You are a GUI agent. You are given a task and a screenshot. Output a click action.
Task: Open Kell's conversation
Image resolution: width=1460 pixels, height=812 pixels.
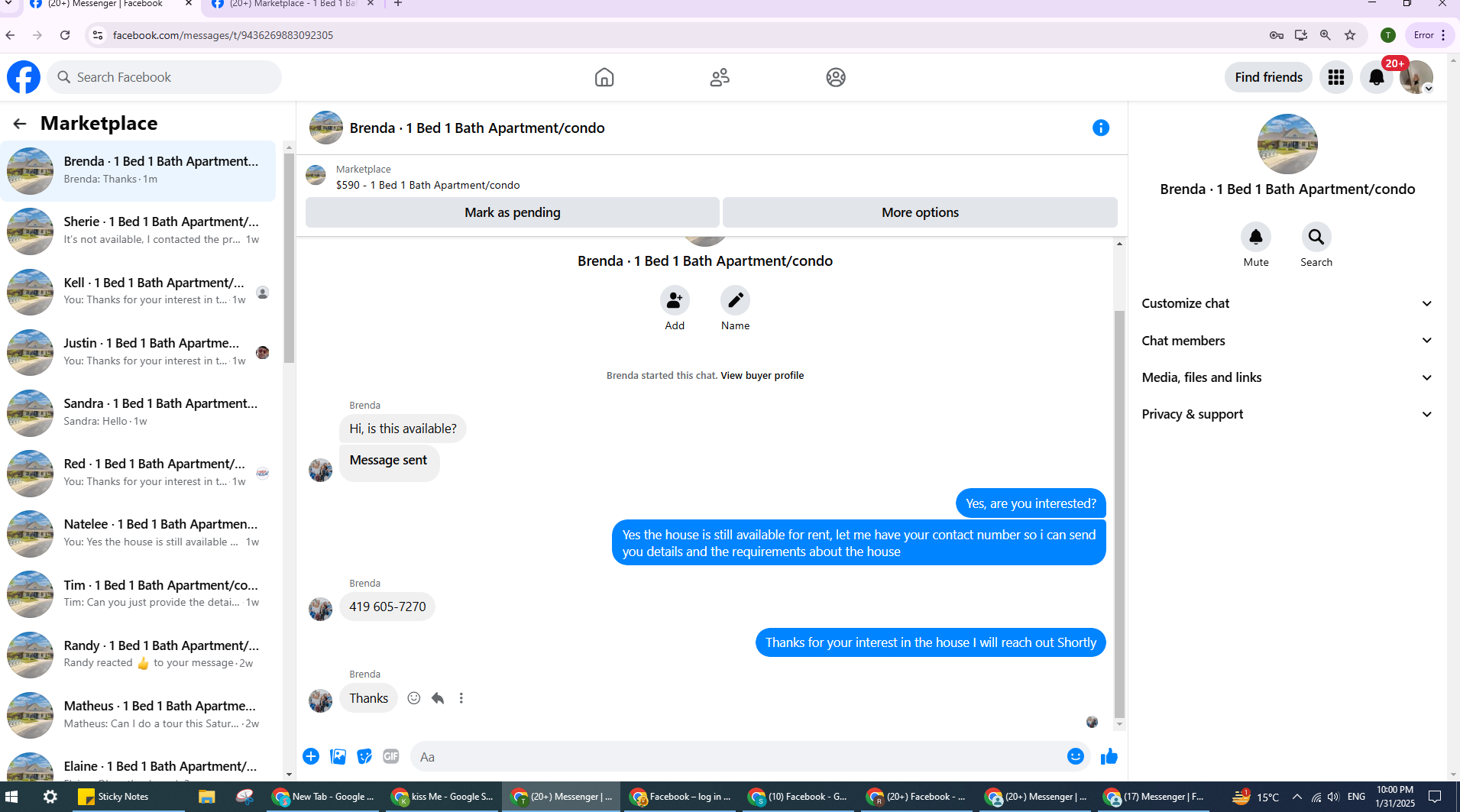(138, 291)
